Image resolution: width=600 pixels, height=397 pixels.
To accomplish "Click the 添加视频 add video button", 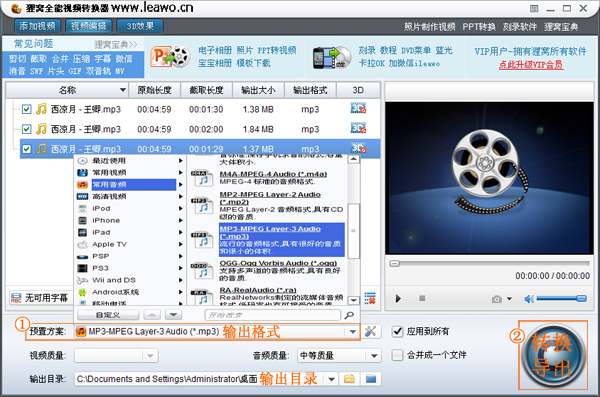I will pyautogui.click(x=38, y=26).
